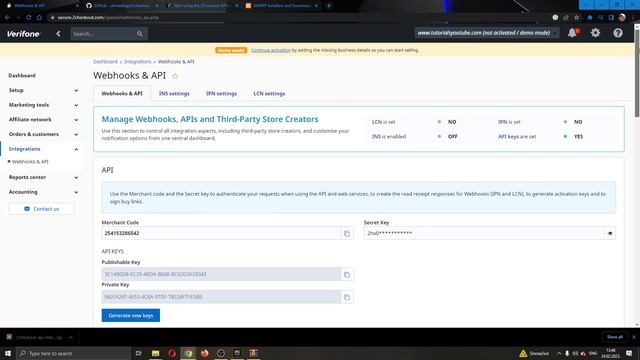Viewport: 640px width, 360px height.
Task: Follow the Continue activation link
Action: [271, 50]
